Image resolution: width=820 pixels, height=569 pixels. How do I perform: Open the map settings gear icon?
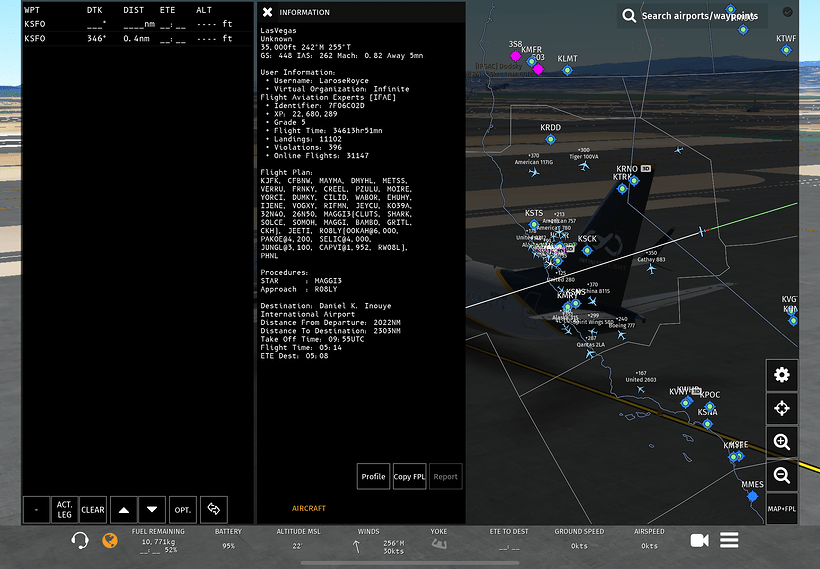pyautogui.click(x=782, y=375)
